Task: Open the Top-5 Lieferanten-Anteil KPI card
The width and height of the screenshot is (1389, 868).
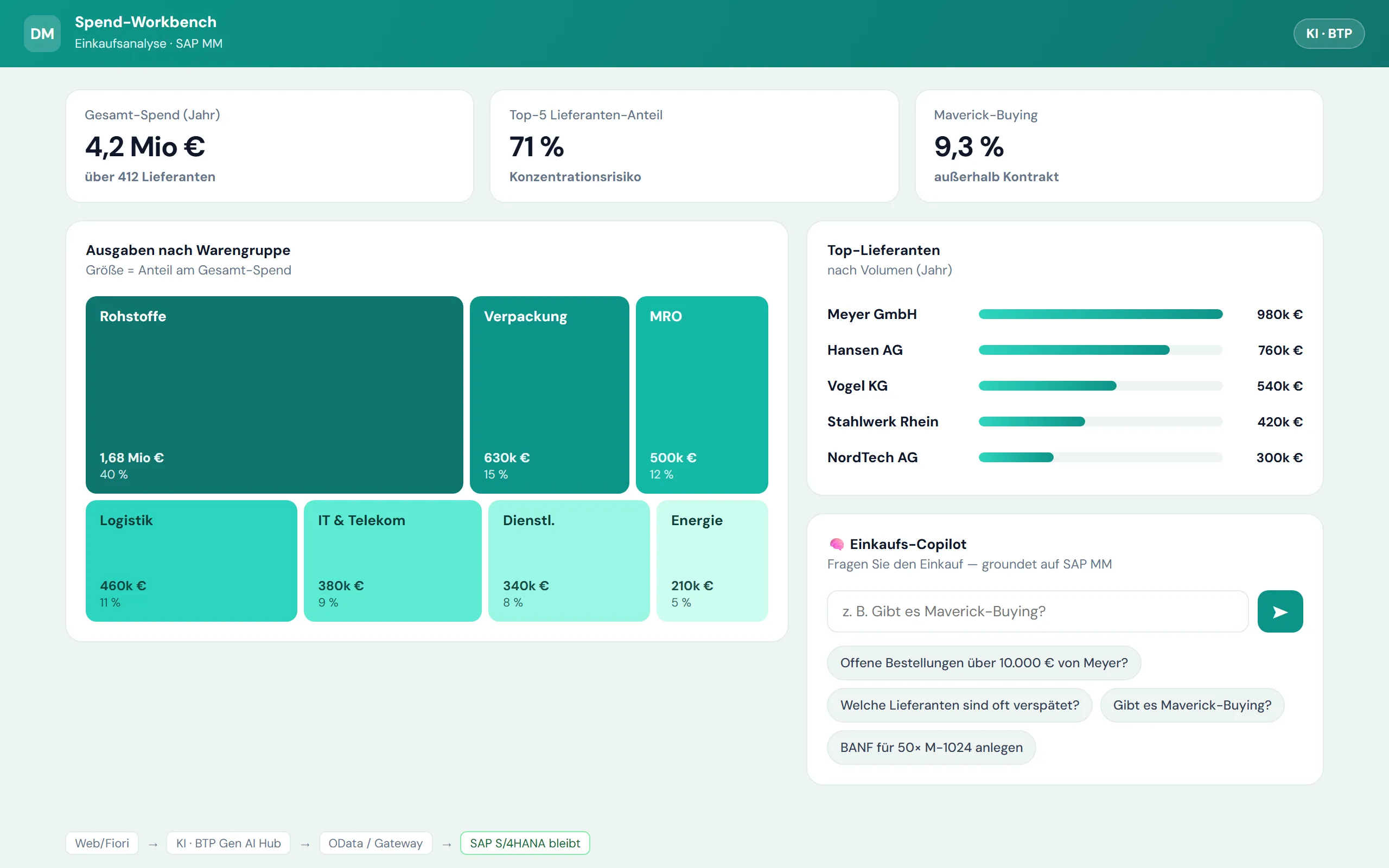Action: coord(694,146)
